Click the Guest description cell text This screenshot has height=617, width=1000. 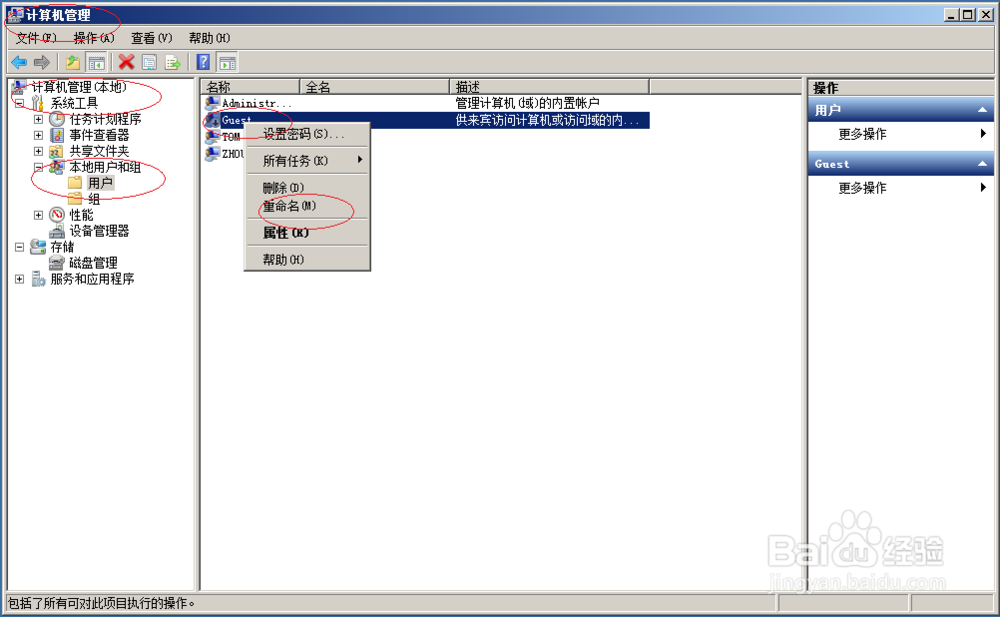tap(547, 120)
